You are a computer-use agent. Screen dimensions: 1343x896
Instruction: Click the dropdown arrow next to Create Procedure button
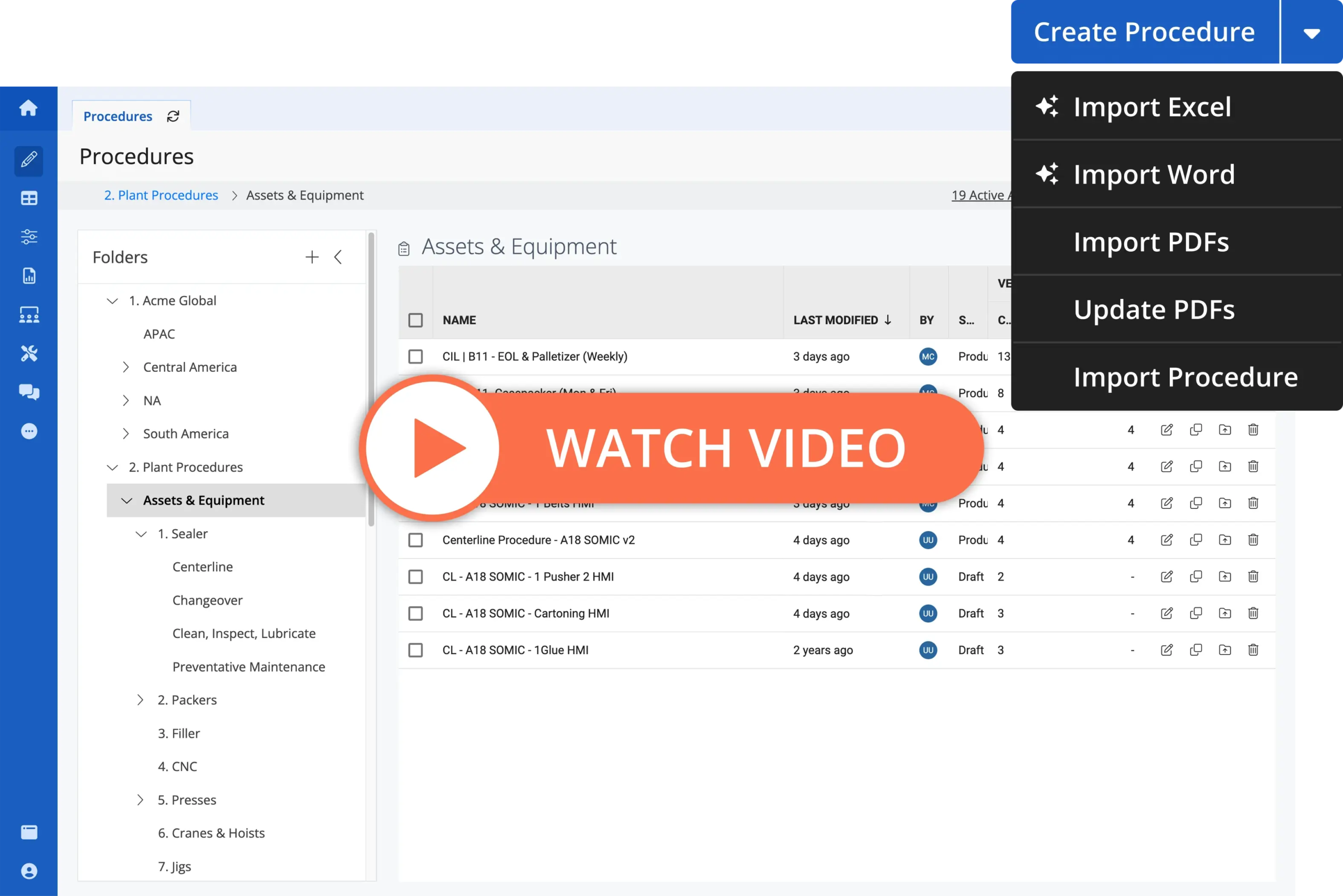pyautogui.click(x=1313, y=32)
